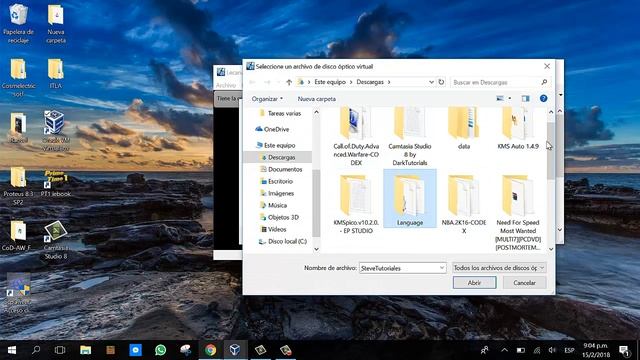The image size is (640, 360).
Task: Select the Nueva carpeta desktop folder
Action: 56,23
